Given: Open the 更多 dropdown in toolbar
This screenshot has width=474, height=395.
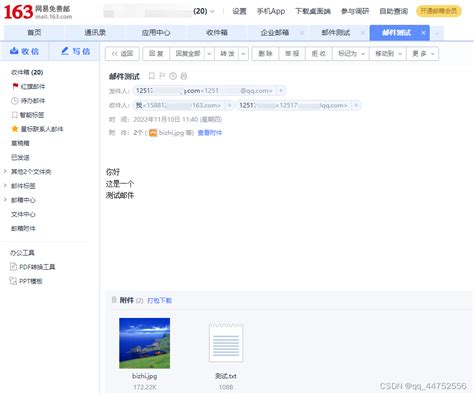Looking at the screenshot, I should point(423,54).
